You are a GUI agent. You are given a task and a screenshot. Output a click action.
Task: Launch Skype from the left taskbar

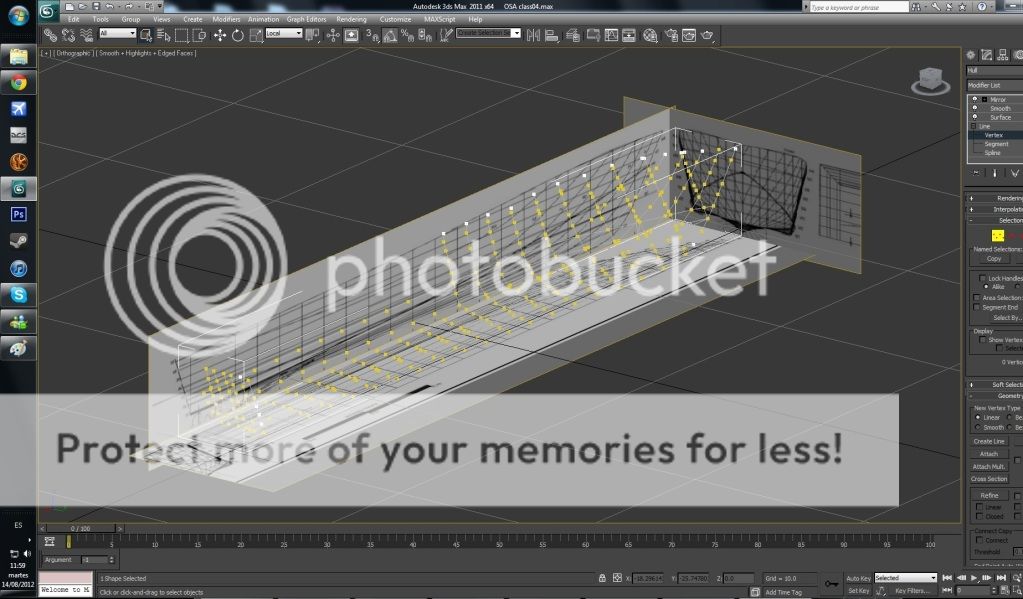(17, 295)
